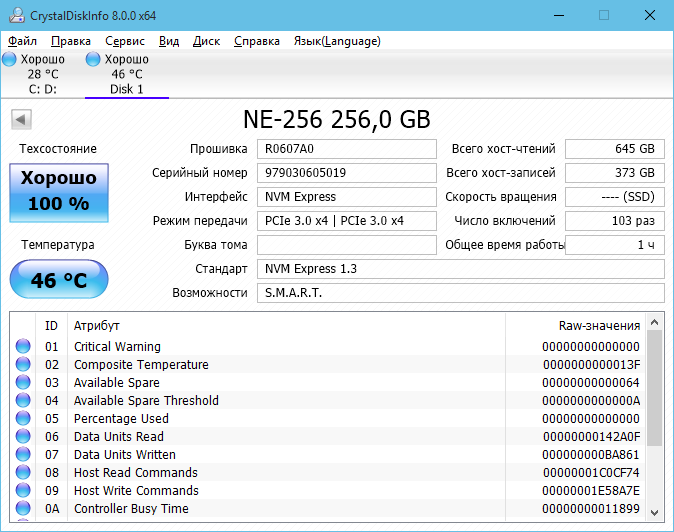The image size is (674, 532).
Task: Open the Справка menu
Action: 257,41
